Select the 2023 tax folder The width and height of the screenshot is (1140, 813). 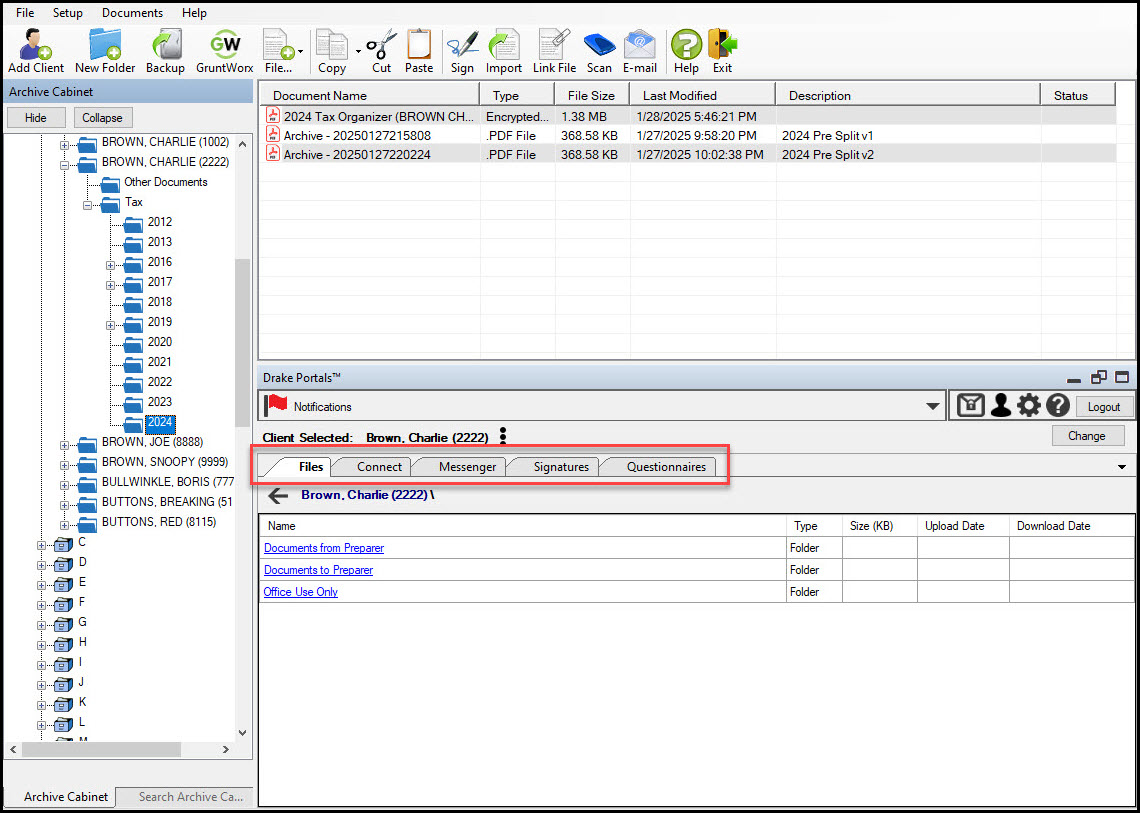point(160,401)
